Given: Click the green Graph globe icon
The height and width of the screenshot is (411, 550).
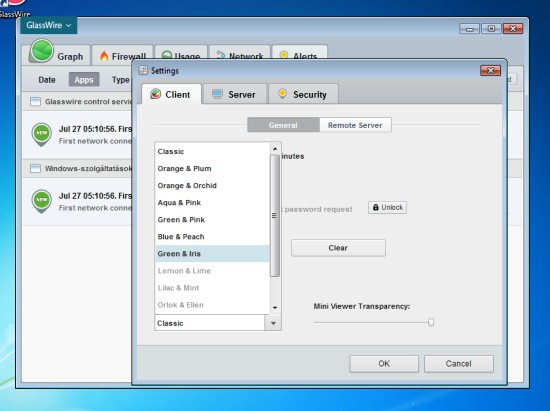Looking at the screenshot, I should point(42,51).
